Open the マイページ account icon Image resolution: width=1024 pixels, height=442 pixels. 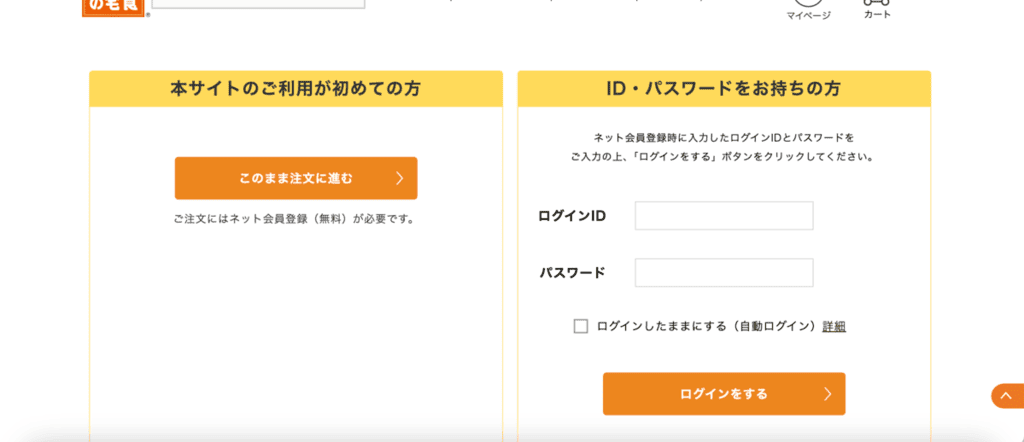point(808,3)
